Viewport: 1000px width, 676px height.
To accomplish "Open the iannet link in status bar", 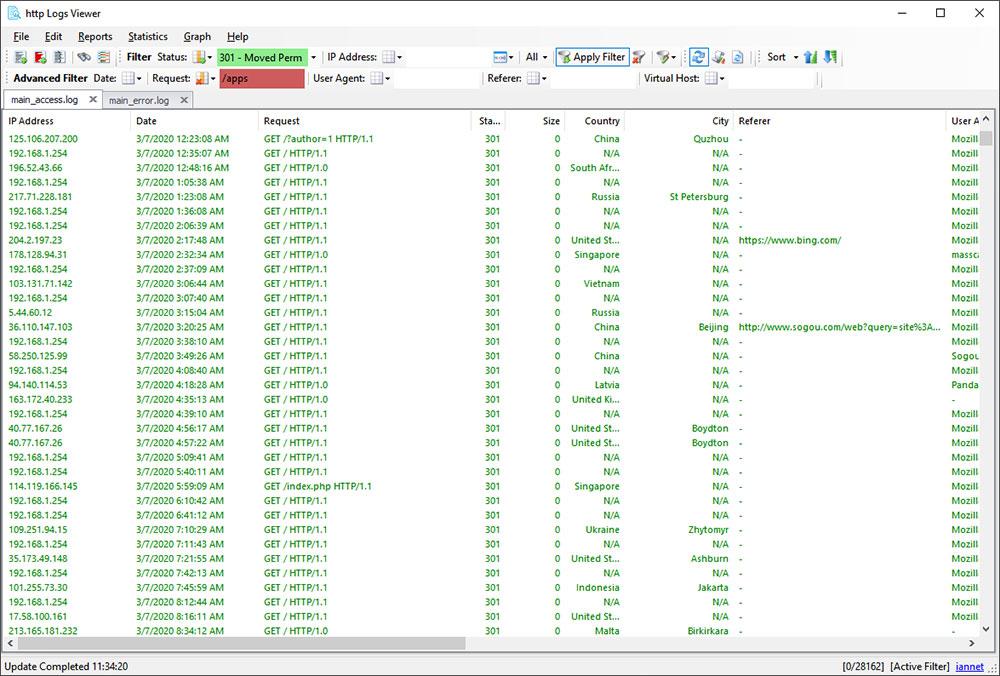I will pyautogui.click(x=969, y=666).
